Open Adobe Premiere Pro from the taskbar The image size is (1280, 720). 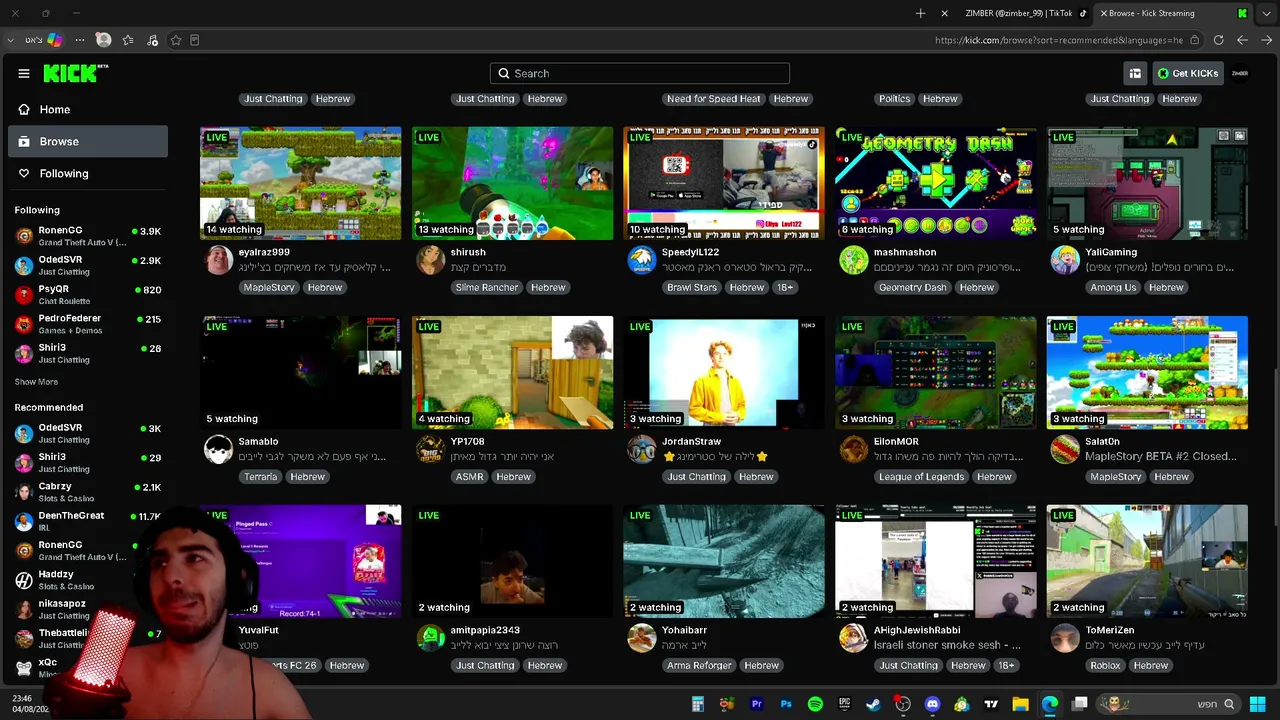point(756,704)
